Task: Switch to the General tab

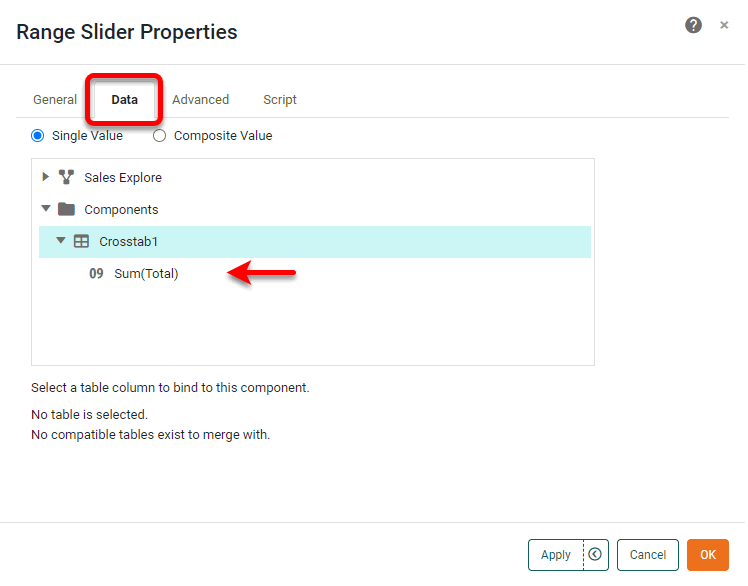Action: pyautogui.click(x=55, y=100)
